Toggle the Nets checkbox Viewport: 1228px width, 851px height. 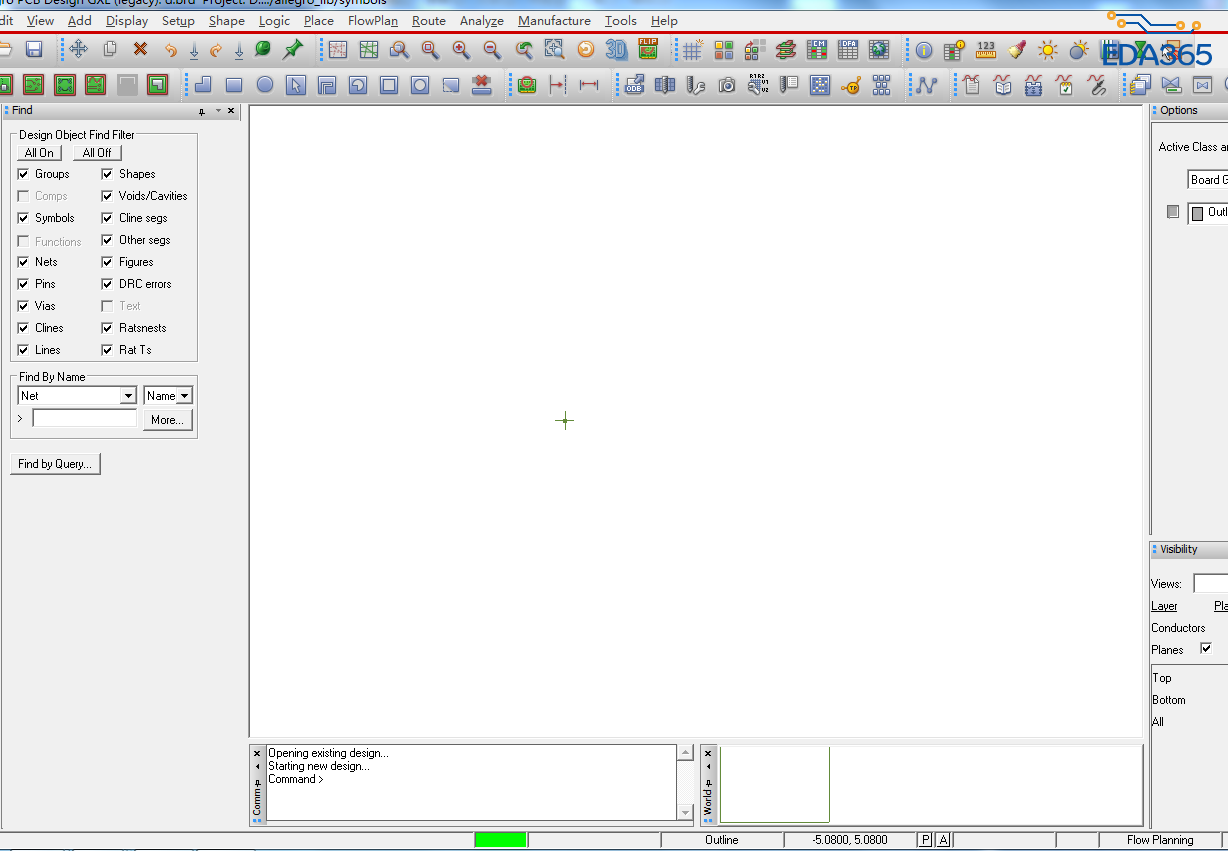click(24, 262)
